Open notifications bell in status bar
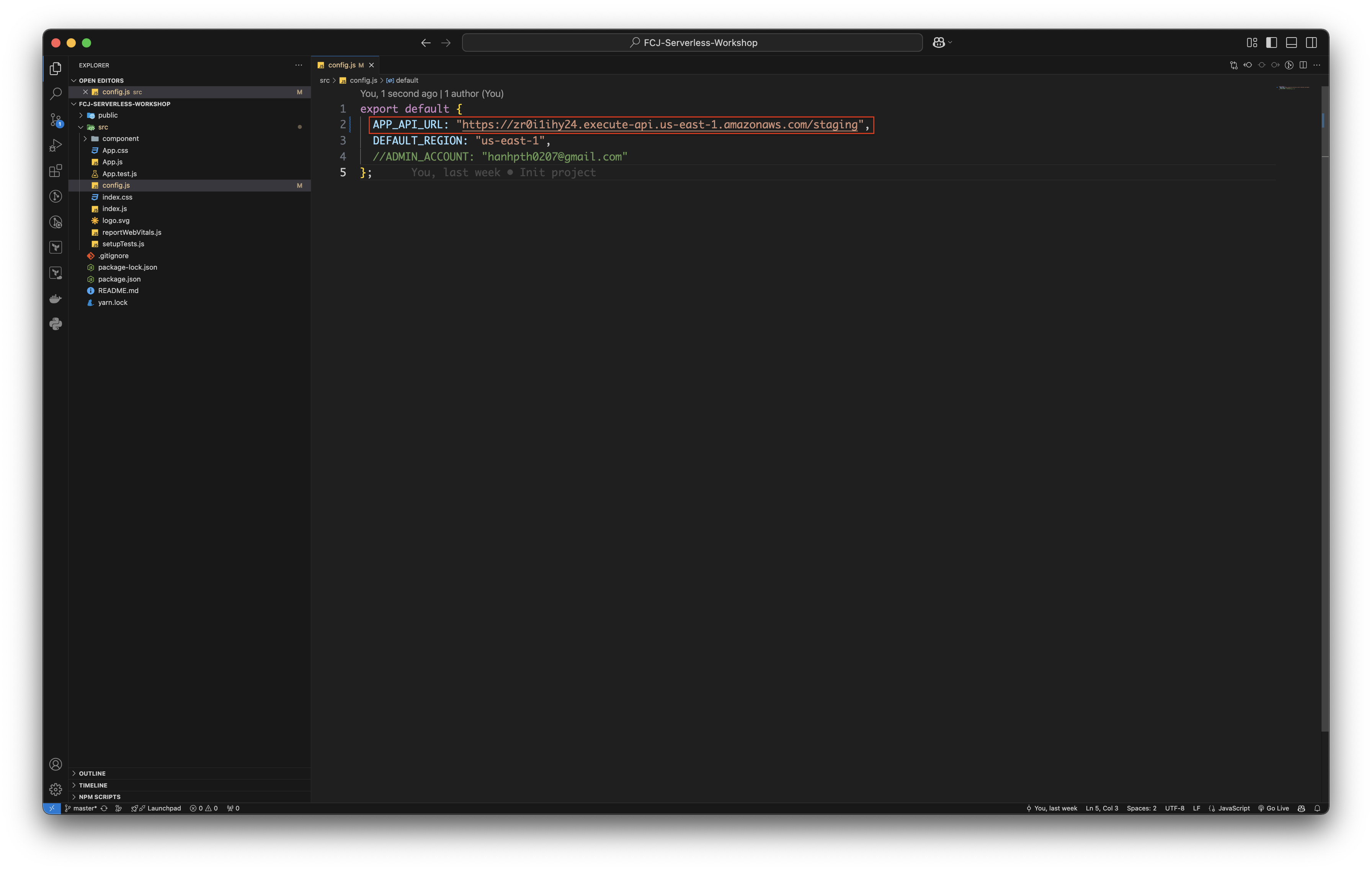Image resolution: width=1372 pixels, height=871 pixels. click(1317, 808)
